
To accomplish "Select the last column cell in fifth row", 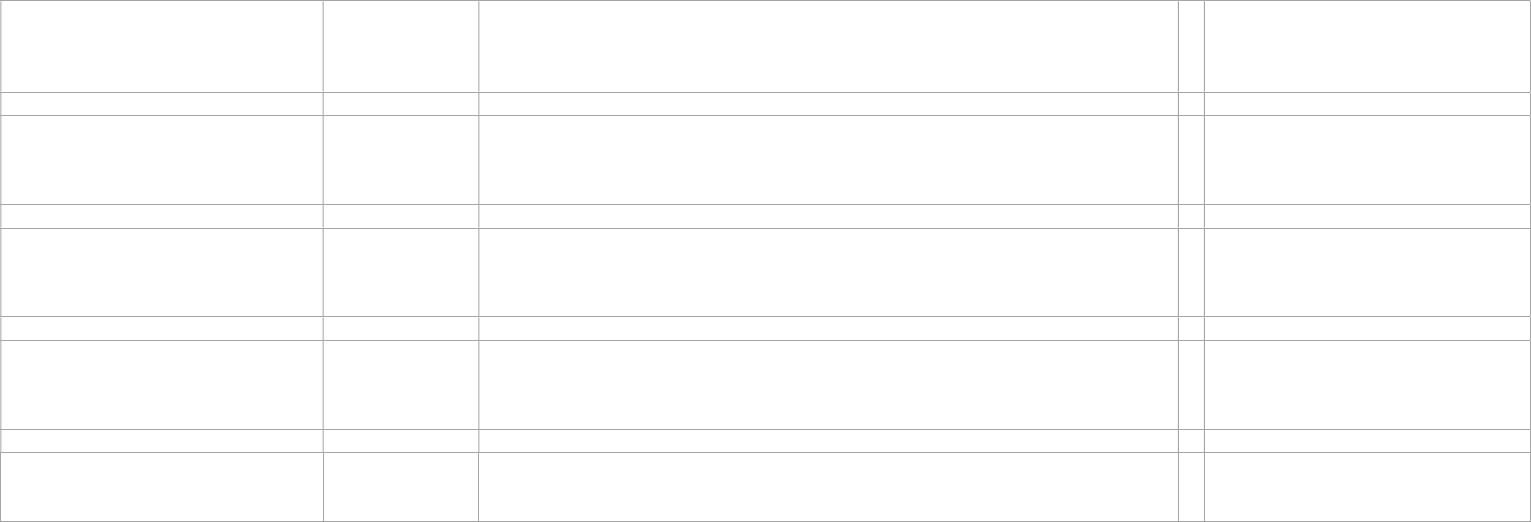I will pos(1367,272).
